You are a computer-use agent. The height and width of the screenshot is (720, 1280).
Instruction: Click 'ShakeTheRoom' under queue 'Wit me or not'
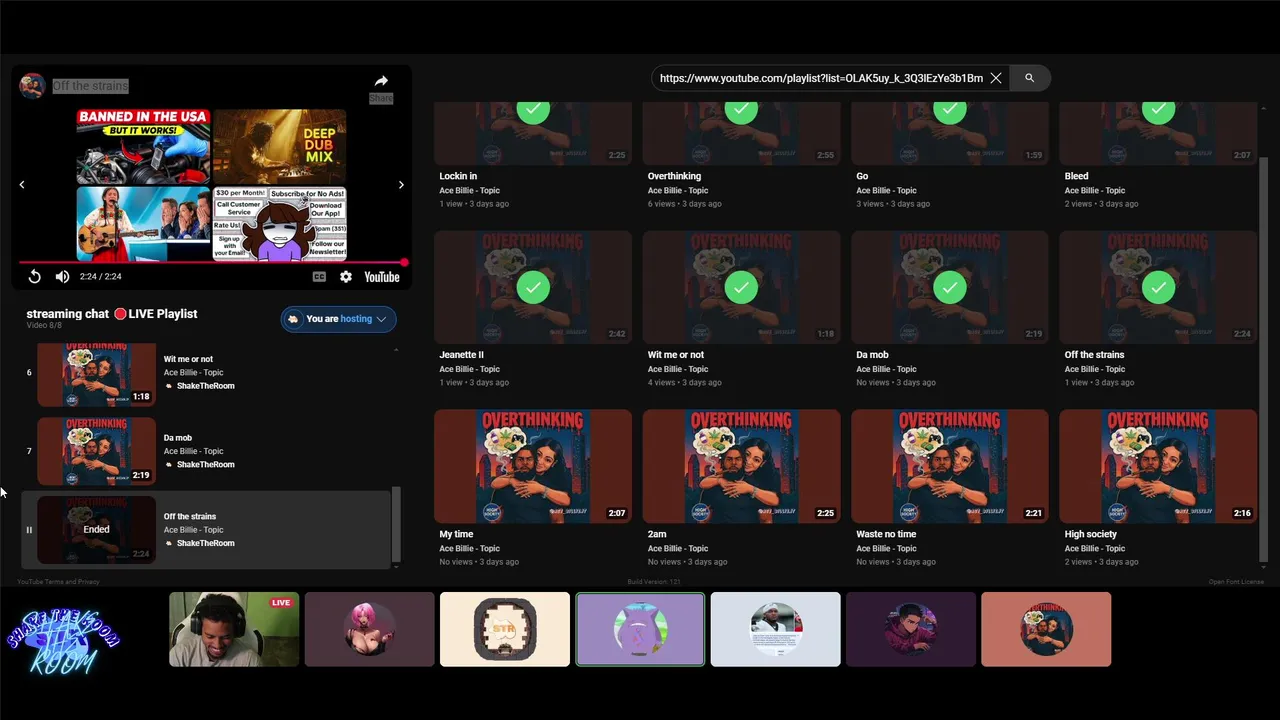click(205, 386)
